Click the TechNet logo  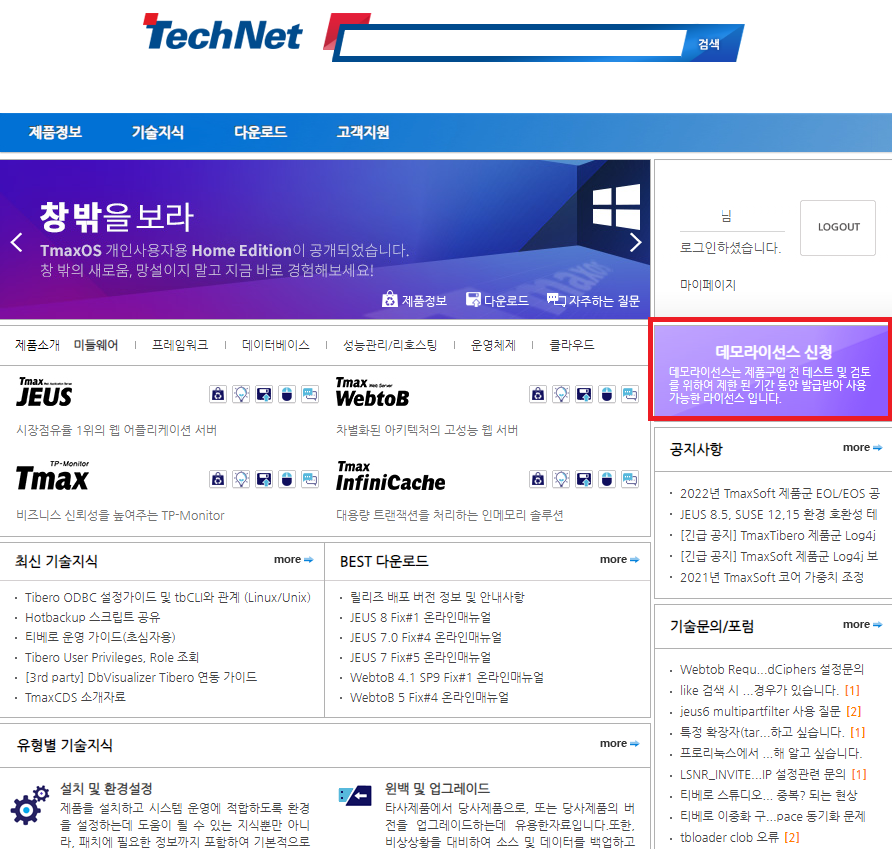click(x=222, y=34)
